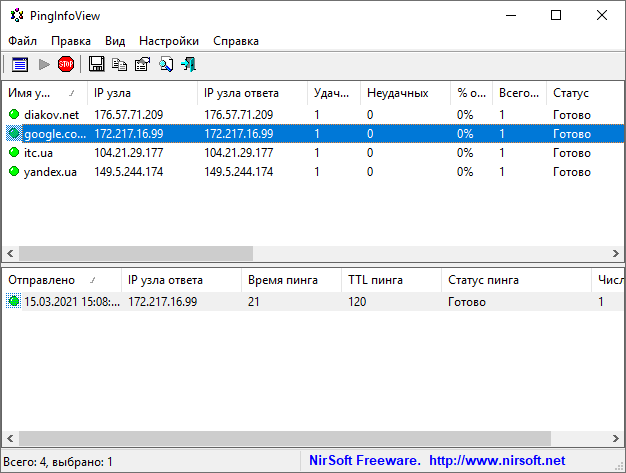Open the Справка menu
Screen dimensions: 626x473
pyautogui.click(x=236, y=41)
